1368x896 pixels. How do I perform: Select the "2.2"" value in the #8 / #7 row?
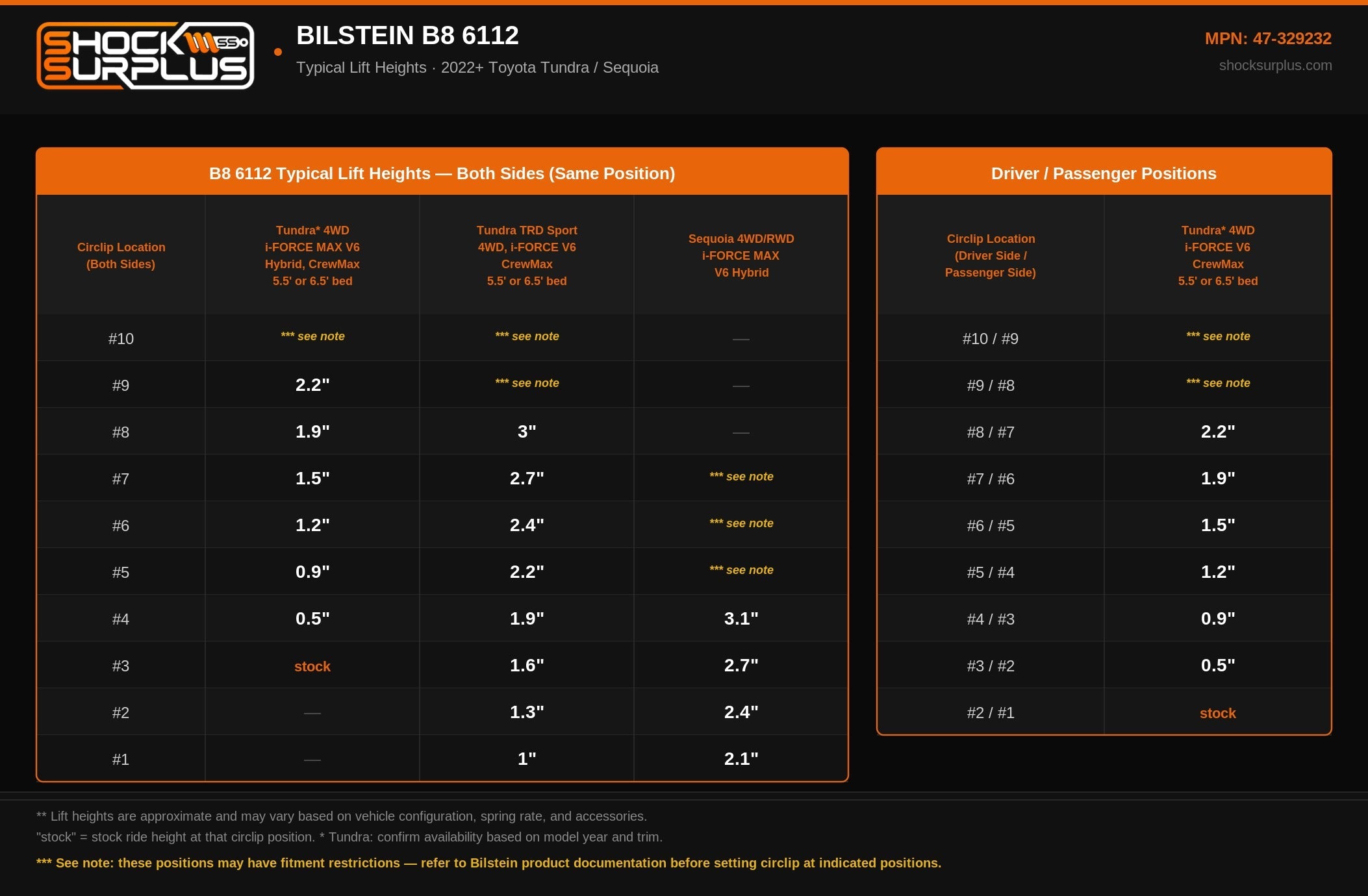point(1218,432)
